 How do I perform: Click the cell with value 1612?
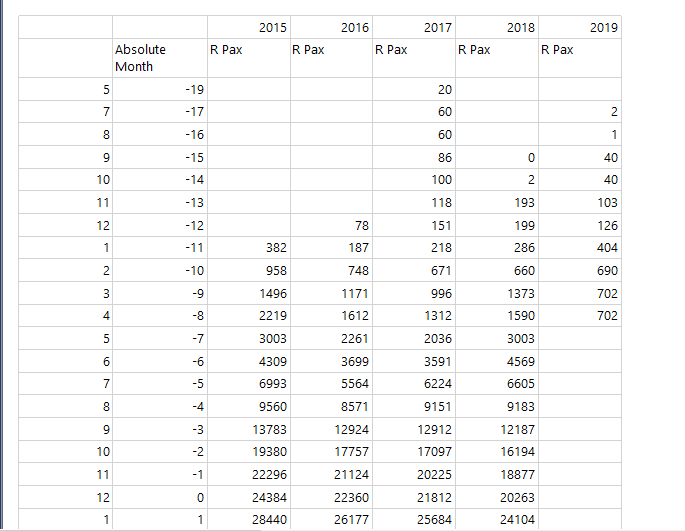point(331,316)
